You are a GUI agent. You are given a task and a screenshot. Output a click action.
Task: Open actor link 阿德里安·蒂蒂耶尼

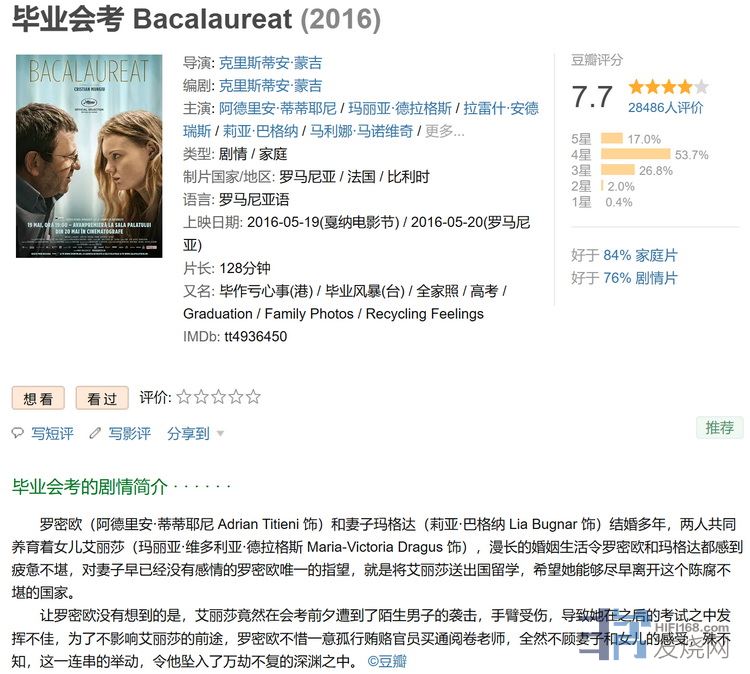click(277, 109)
